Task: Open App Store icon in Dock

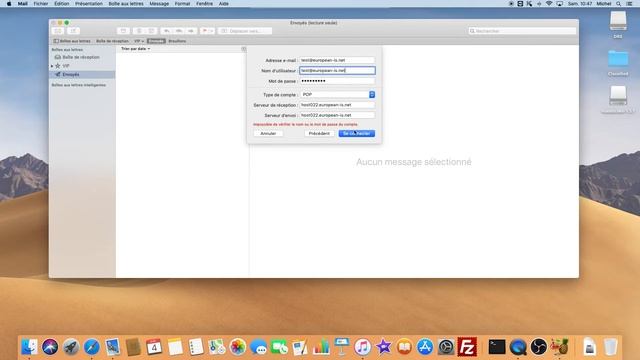Action: click(425, 347)
